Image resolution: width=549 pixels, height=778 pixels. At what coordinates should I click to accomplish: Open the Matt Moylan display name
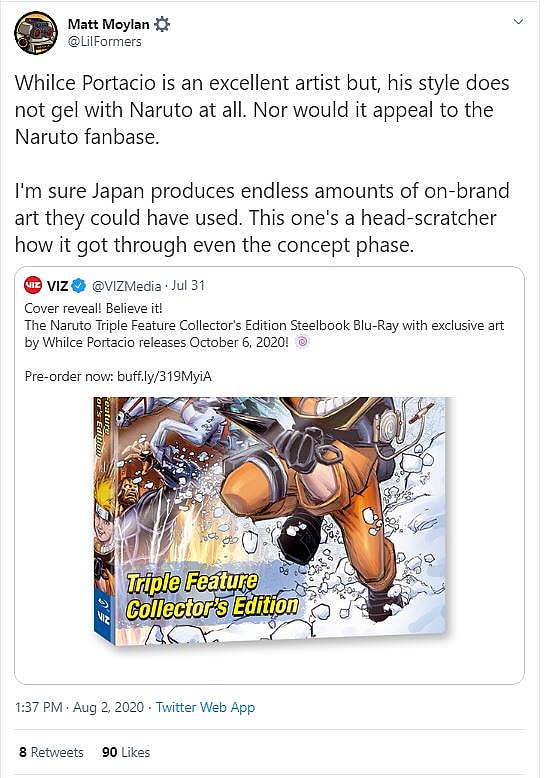[x=108, y=24]
